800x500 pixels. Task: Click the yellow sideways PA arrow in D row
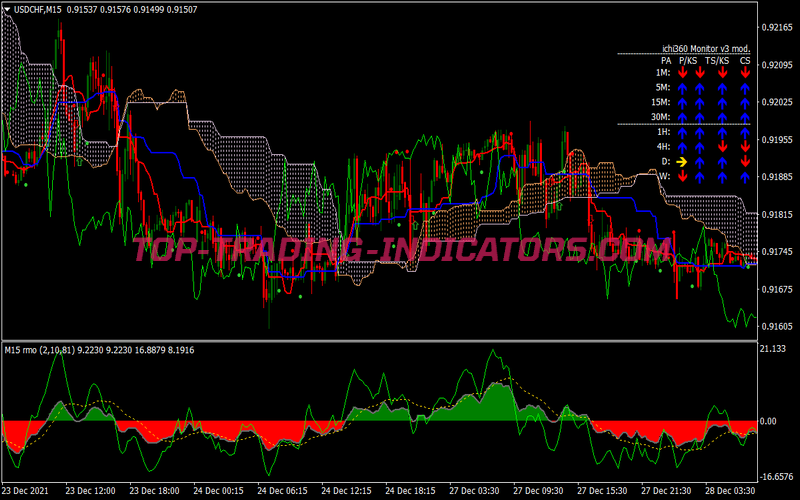tap(682, 162)
